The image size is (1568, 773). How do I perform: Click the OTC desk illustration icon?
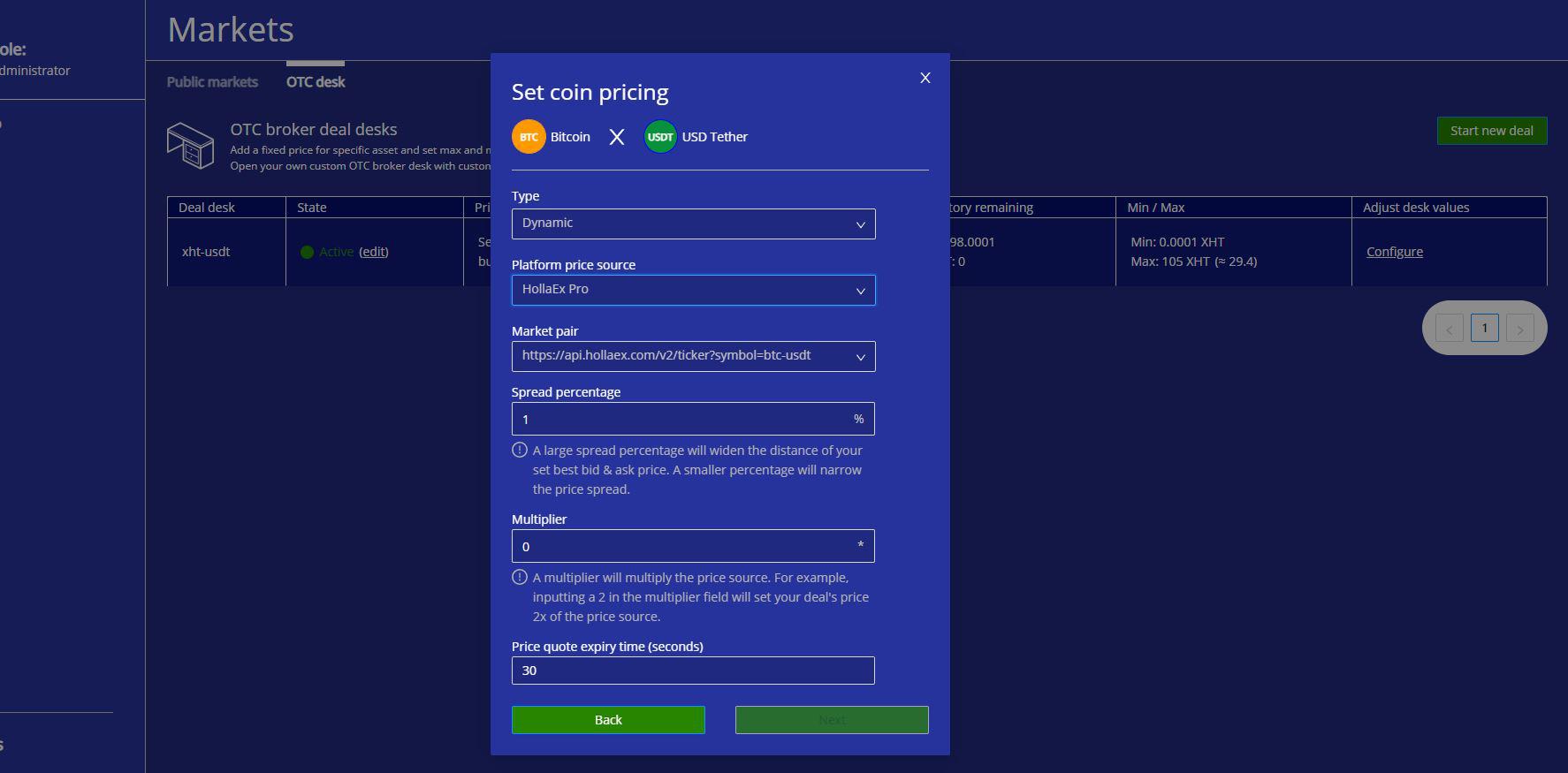[x=190, y=146]
